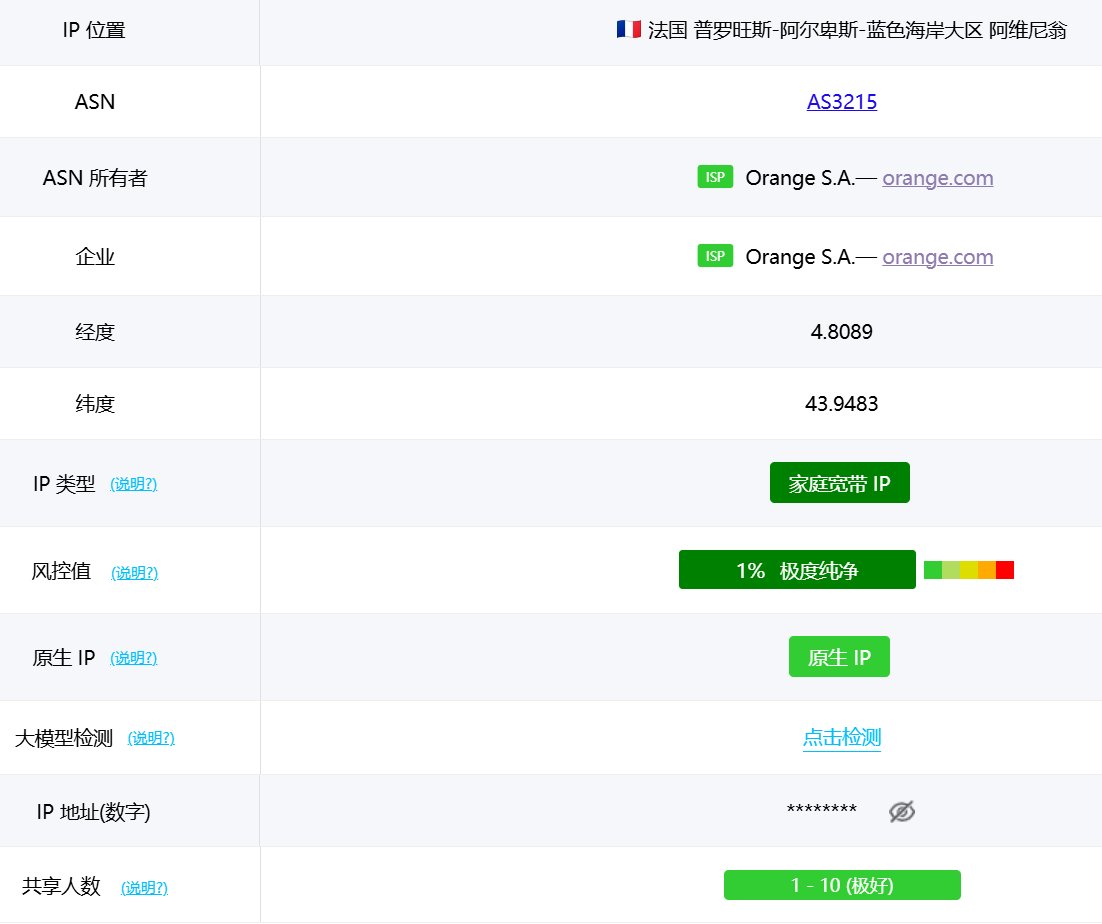Click ISP badge in 企业 row
This screenshot has height=924, width=1102.
tap(715, 256)
